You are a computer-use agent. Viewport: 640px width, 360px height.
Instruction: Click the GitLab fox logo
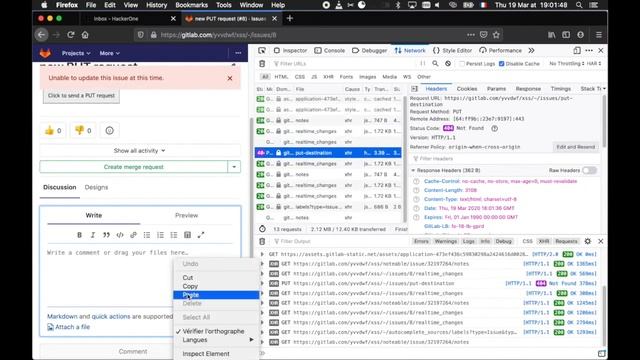coord(45,53)
